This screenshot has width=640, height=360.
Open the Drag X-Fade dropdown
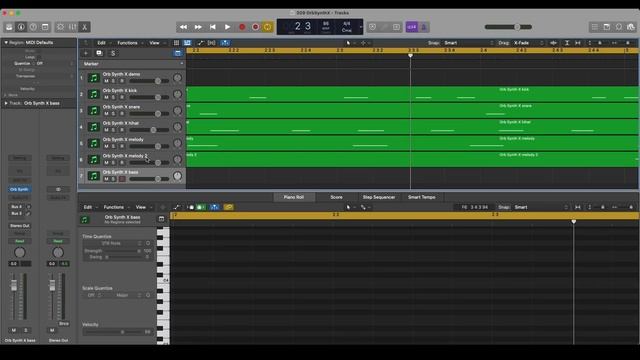point(528,43)
